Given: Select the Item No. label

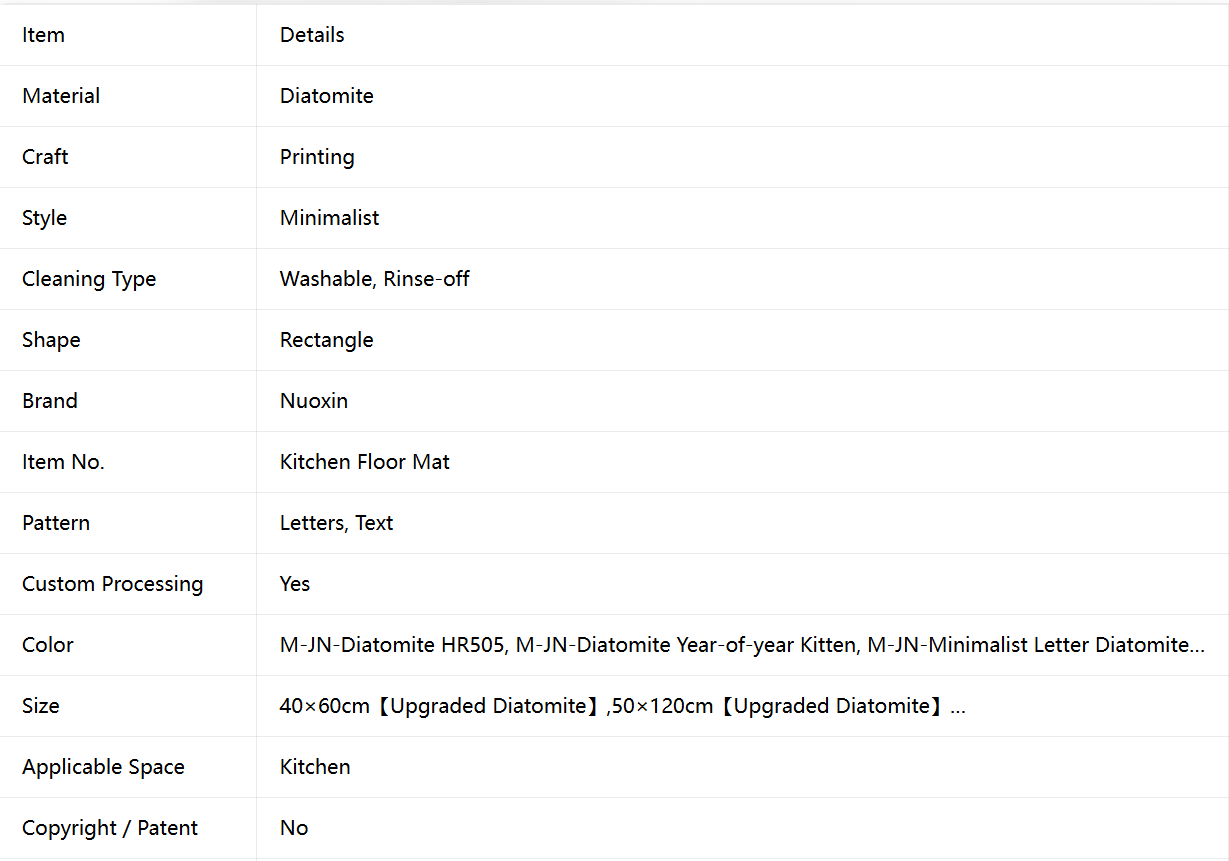Looking at the screenshot, I should [x=63, y=462].
